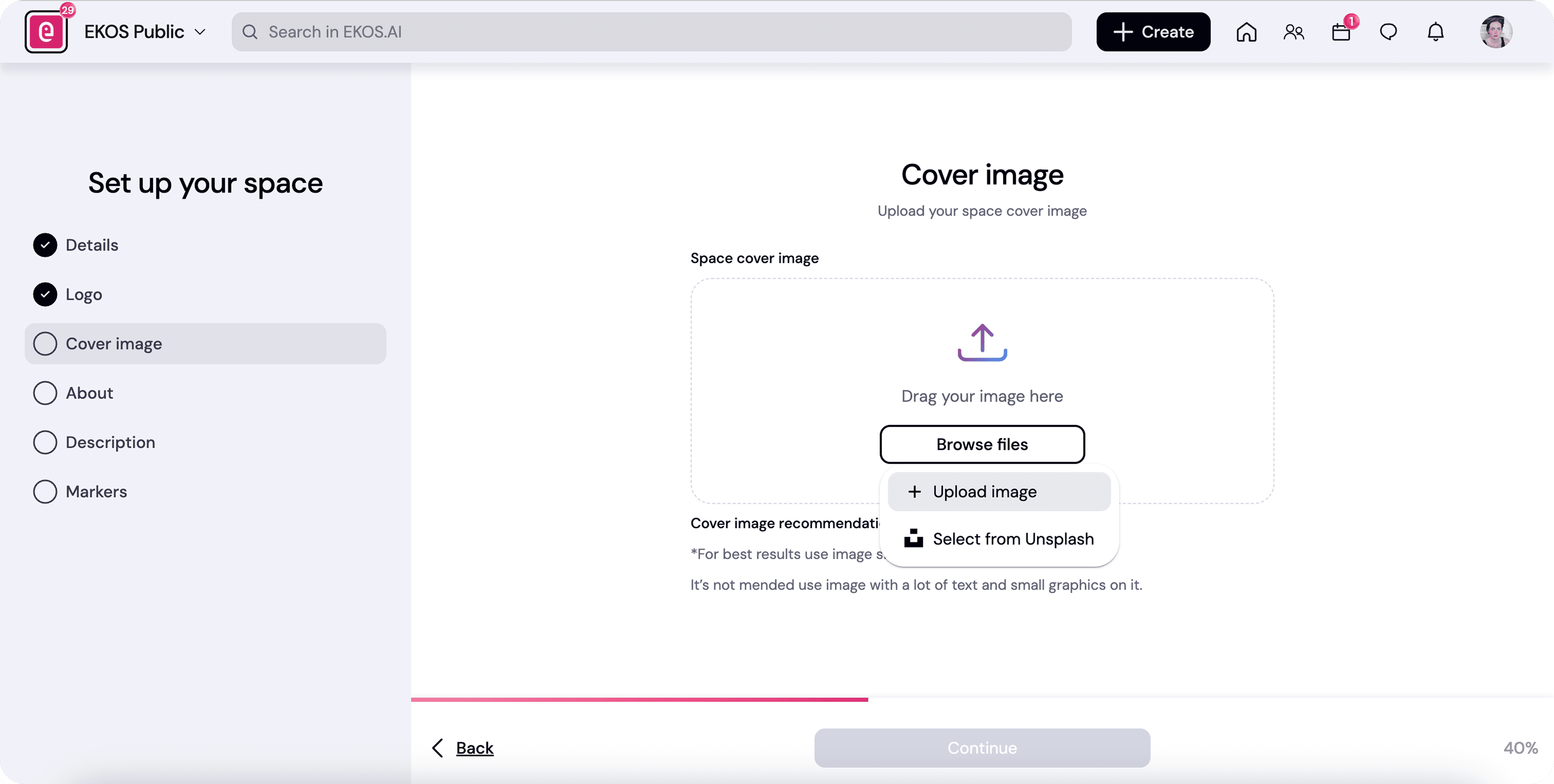Image resolution: width=1554 pixels, height=784 pixels.
Task: Select the About step circle
Action: coord(45,393)
